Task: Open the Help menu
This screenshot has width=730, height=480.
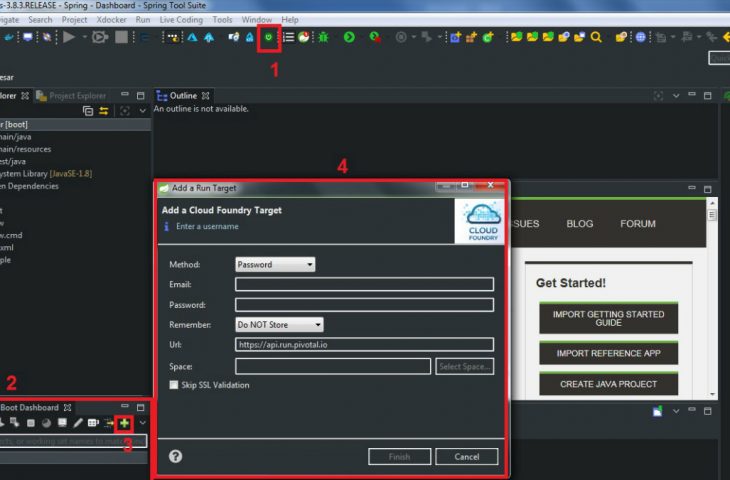Action: tap(290, 20)
